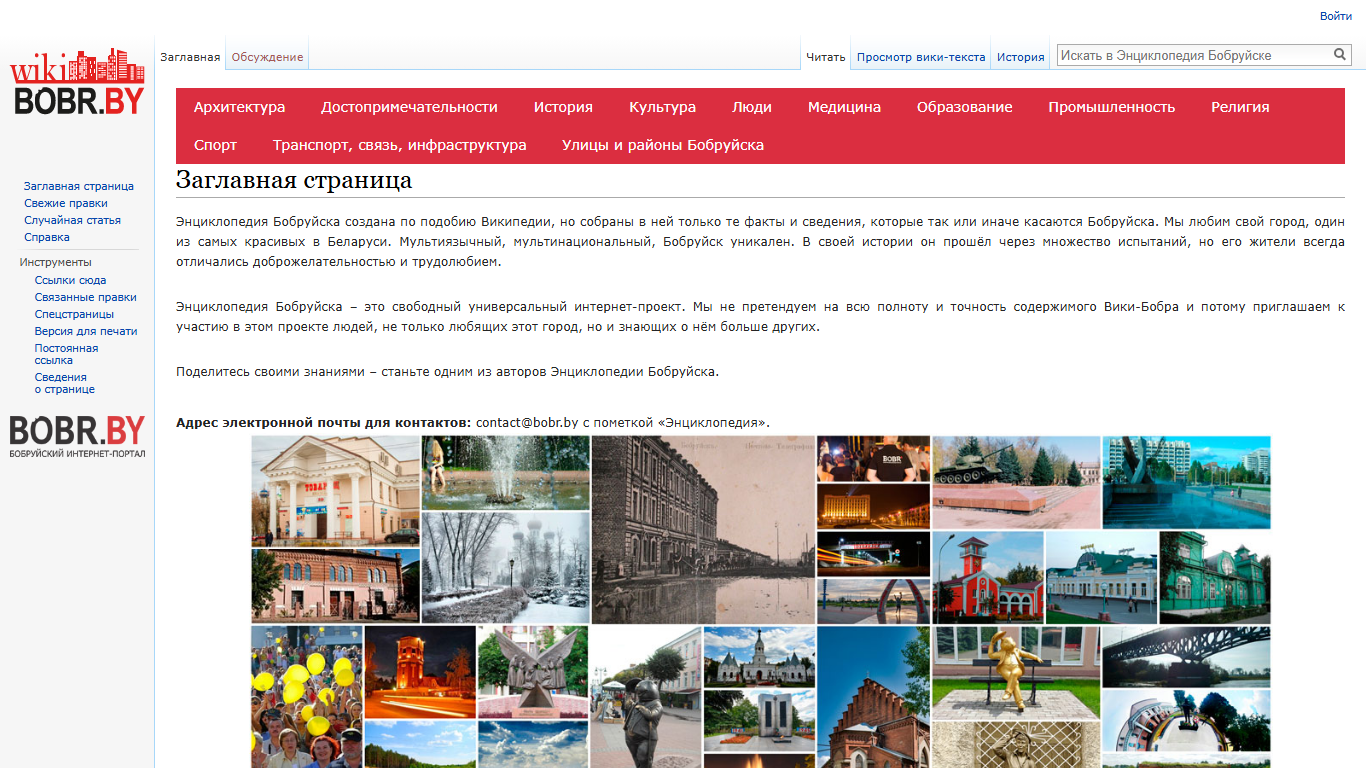
Task: Open the yellow balloons crowd photo
Action: (x=307, y=697)
